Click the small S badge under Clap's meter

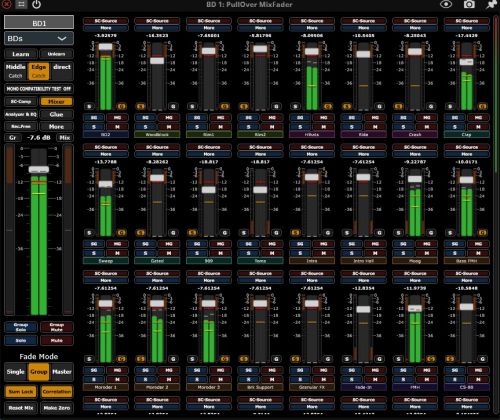pos(450,107)
